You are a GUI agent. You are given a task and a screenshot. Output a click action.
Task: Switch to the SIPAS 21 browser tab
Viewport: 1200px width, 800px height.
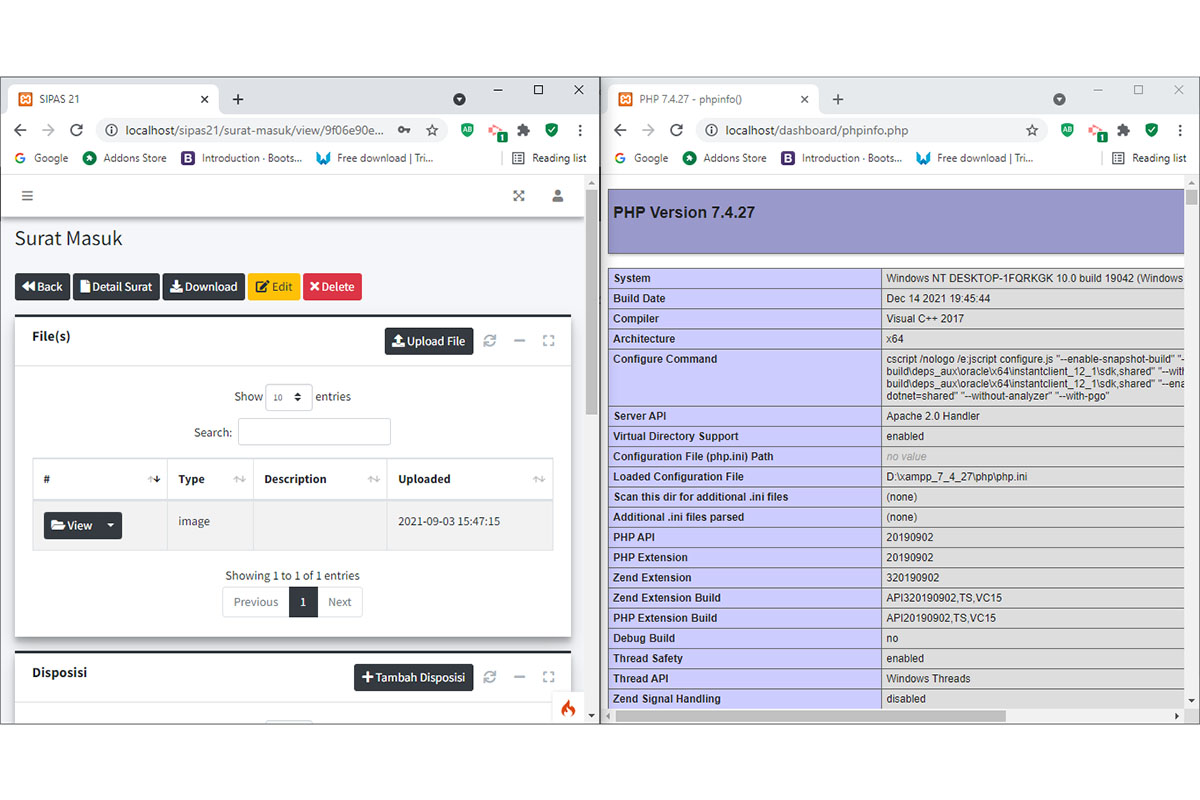tap(110, 99)
